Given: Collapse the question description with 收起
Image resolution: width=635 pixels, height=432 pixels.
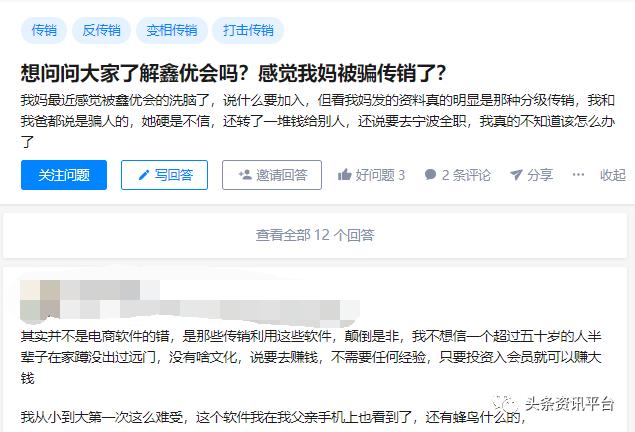Looking at the screenshot, I should click(x=613, y=175).
